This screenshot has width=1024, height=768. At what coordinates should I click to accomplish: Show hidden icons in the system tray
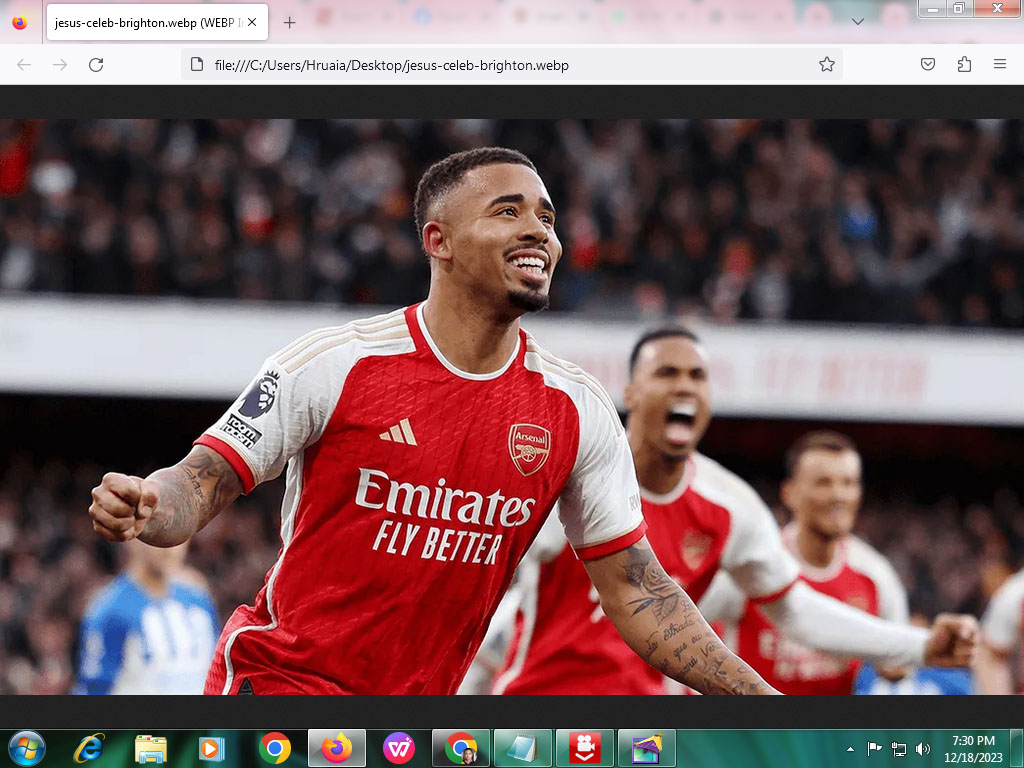(850, 749)
